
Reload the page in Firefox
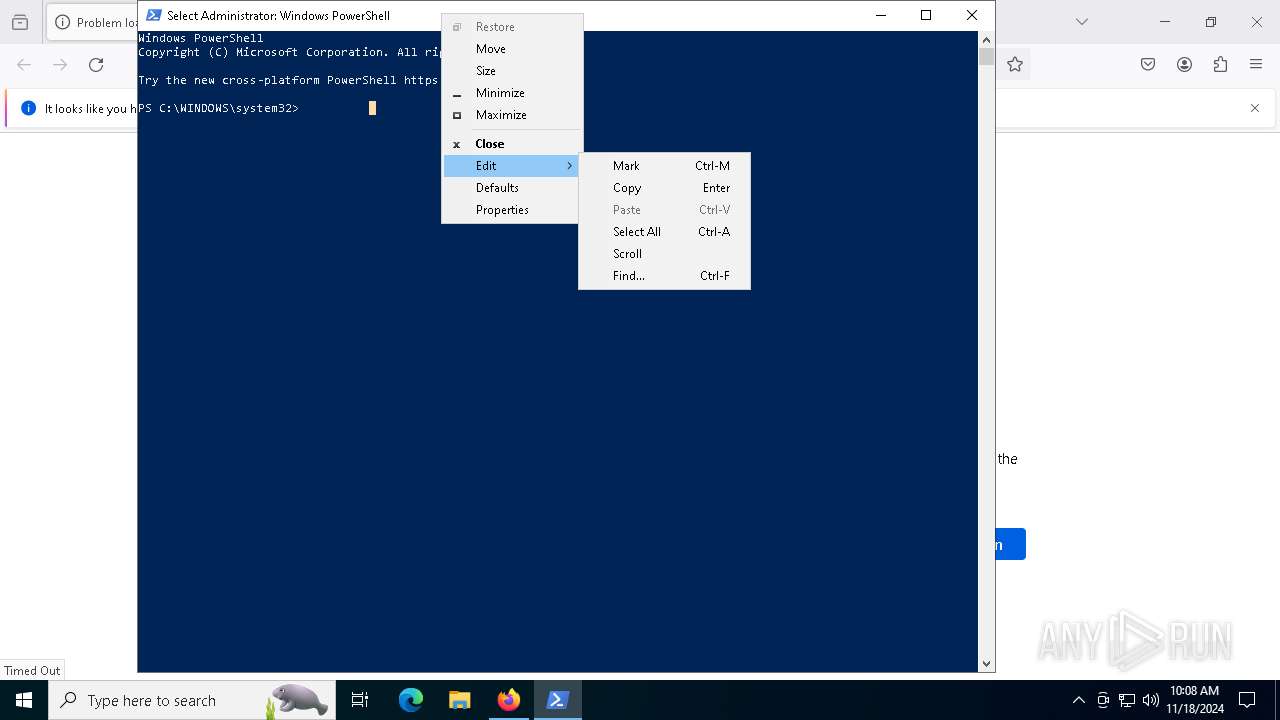click(x=96, y=64)
